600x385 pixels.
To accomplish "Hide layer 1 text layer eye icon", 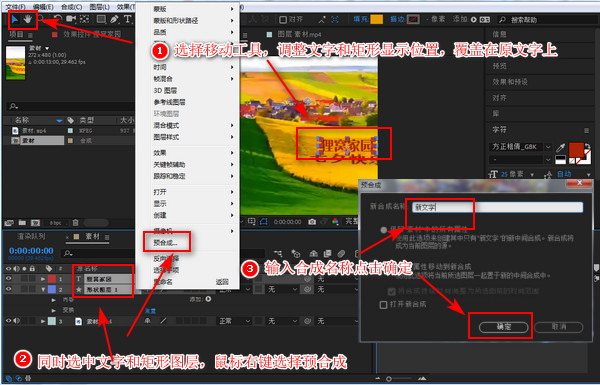I will [8, 279].
